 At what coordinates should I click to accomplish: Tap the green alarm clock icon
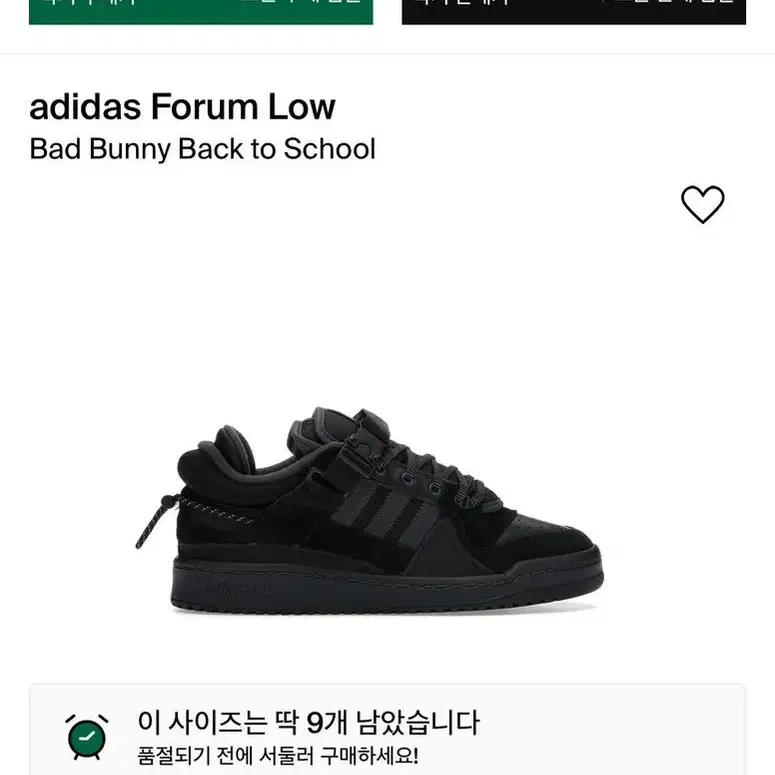pos(86,737)
